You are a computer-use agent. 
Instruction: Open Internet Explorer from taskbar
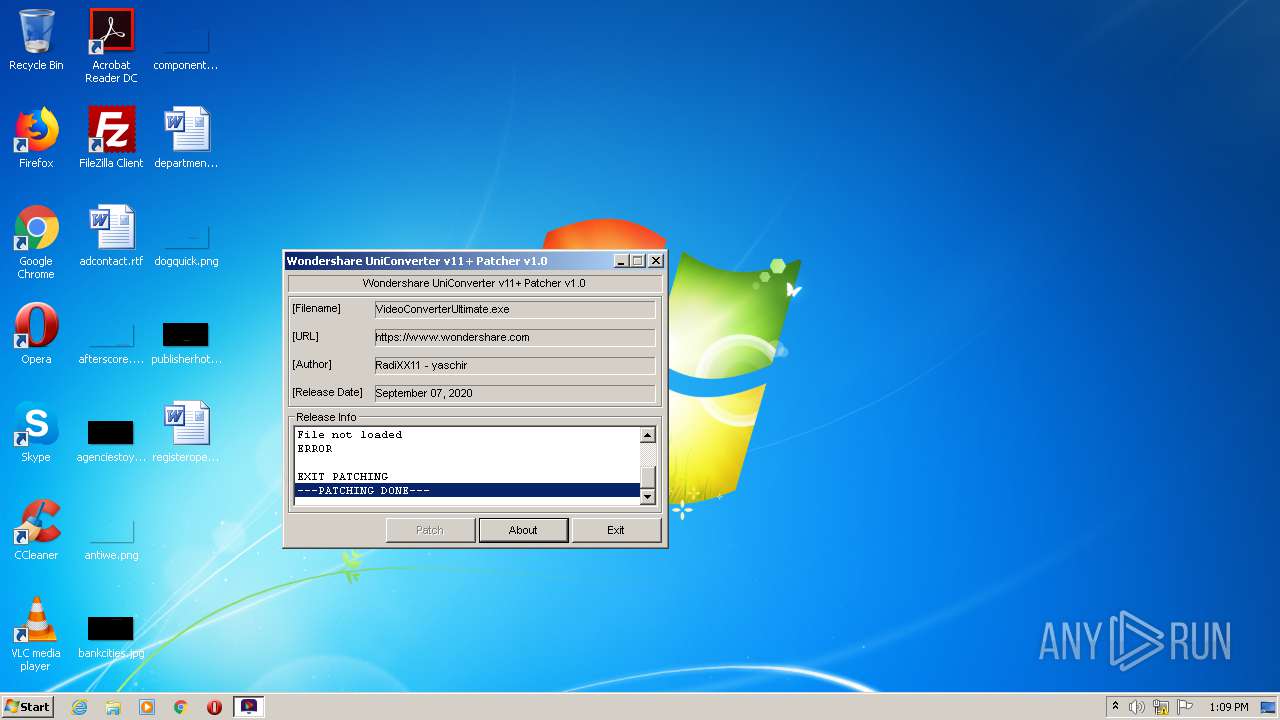[80, 707]
